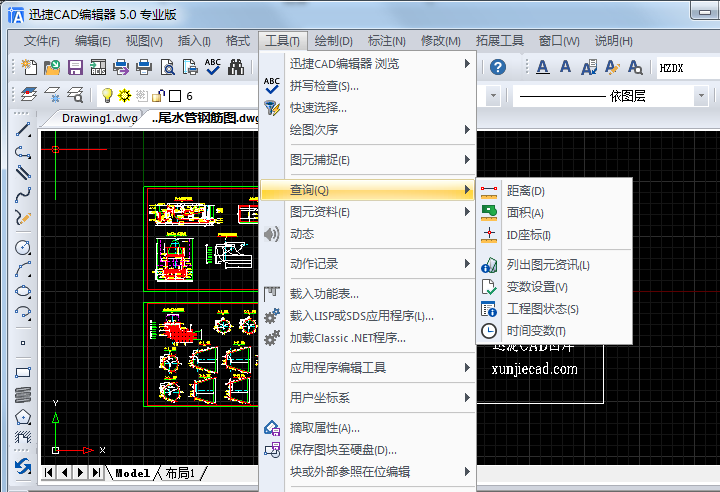
Task: Select 列出图元资讯(L) from query submenu
Action: 554,265
